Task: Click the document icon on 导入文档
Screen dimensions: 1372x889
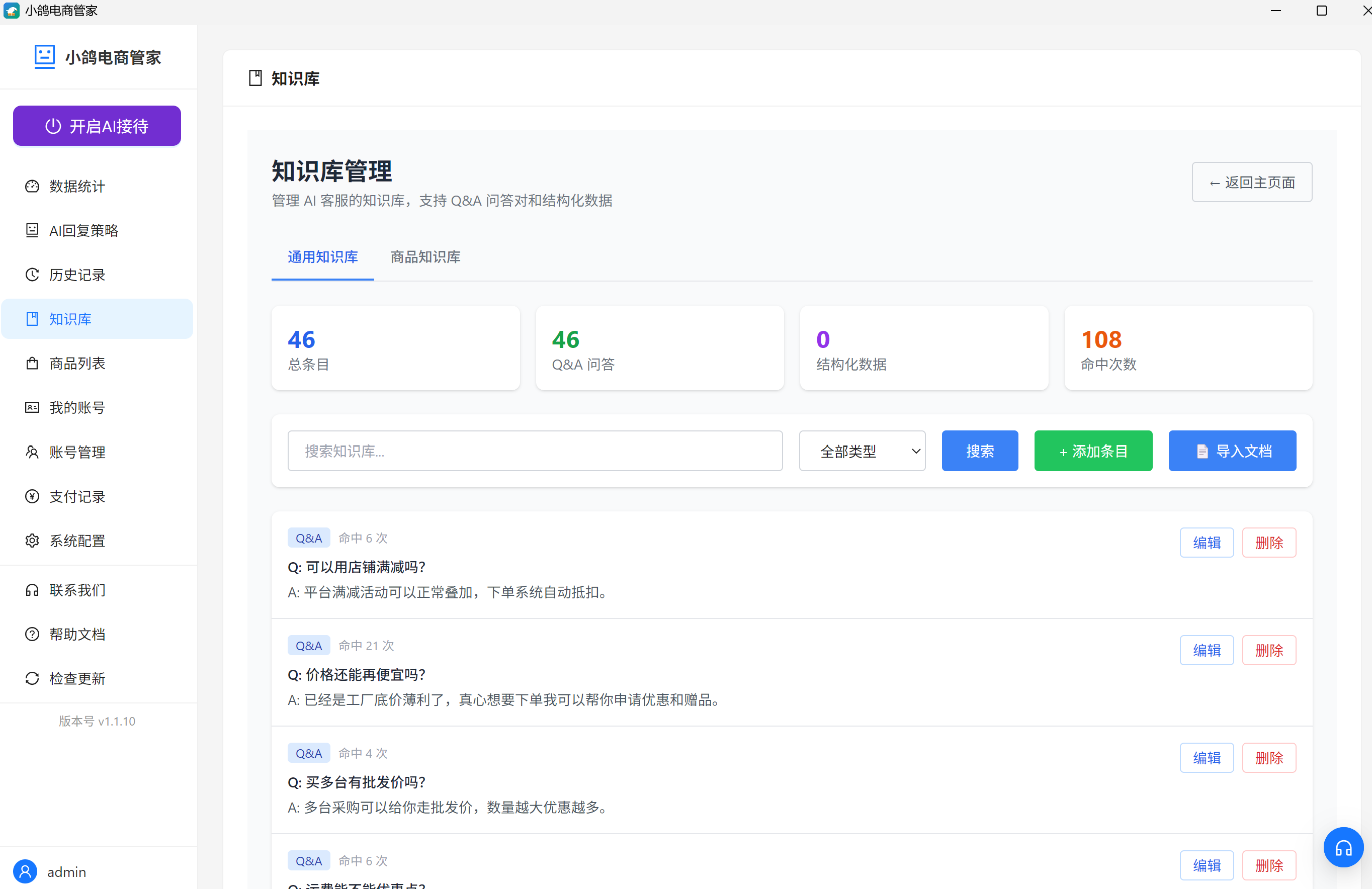Action: (x=1203, y=452)
